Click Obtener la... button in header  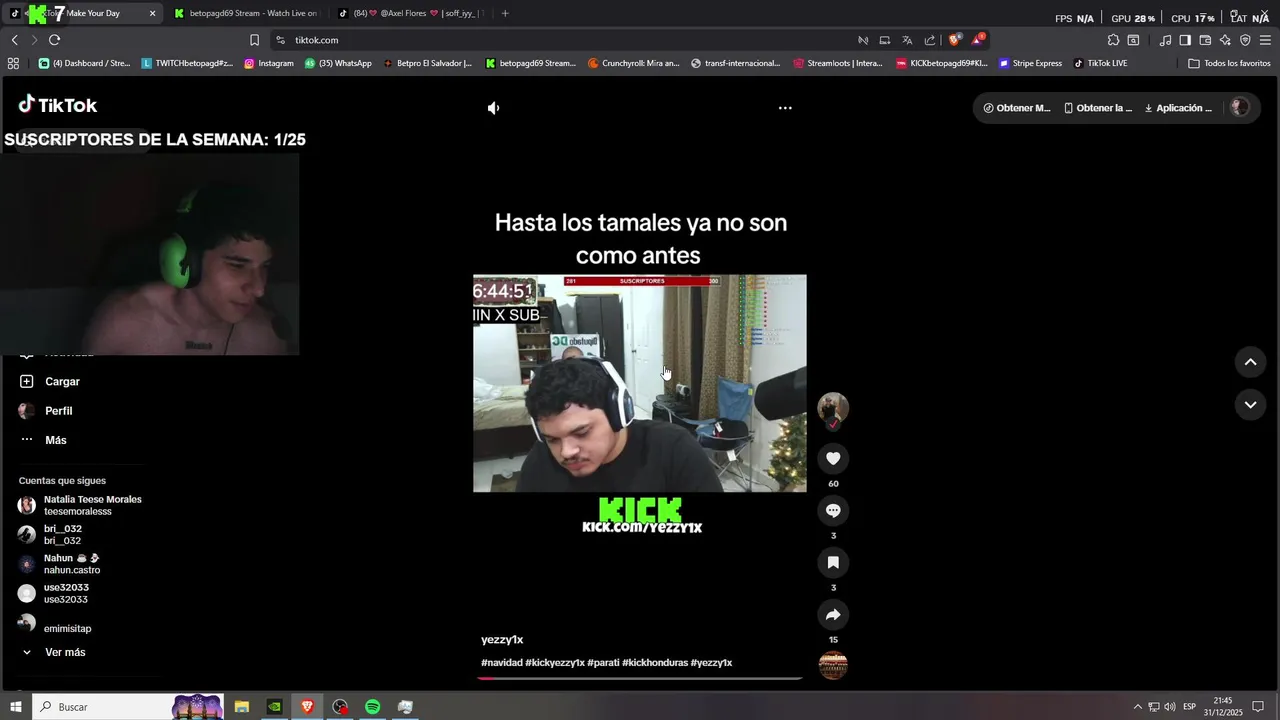click(x=1098, y=108)
